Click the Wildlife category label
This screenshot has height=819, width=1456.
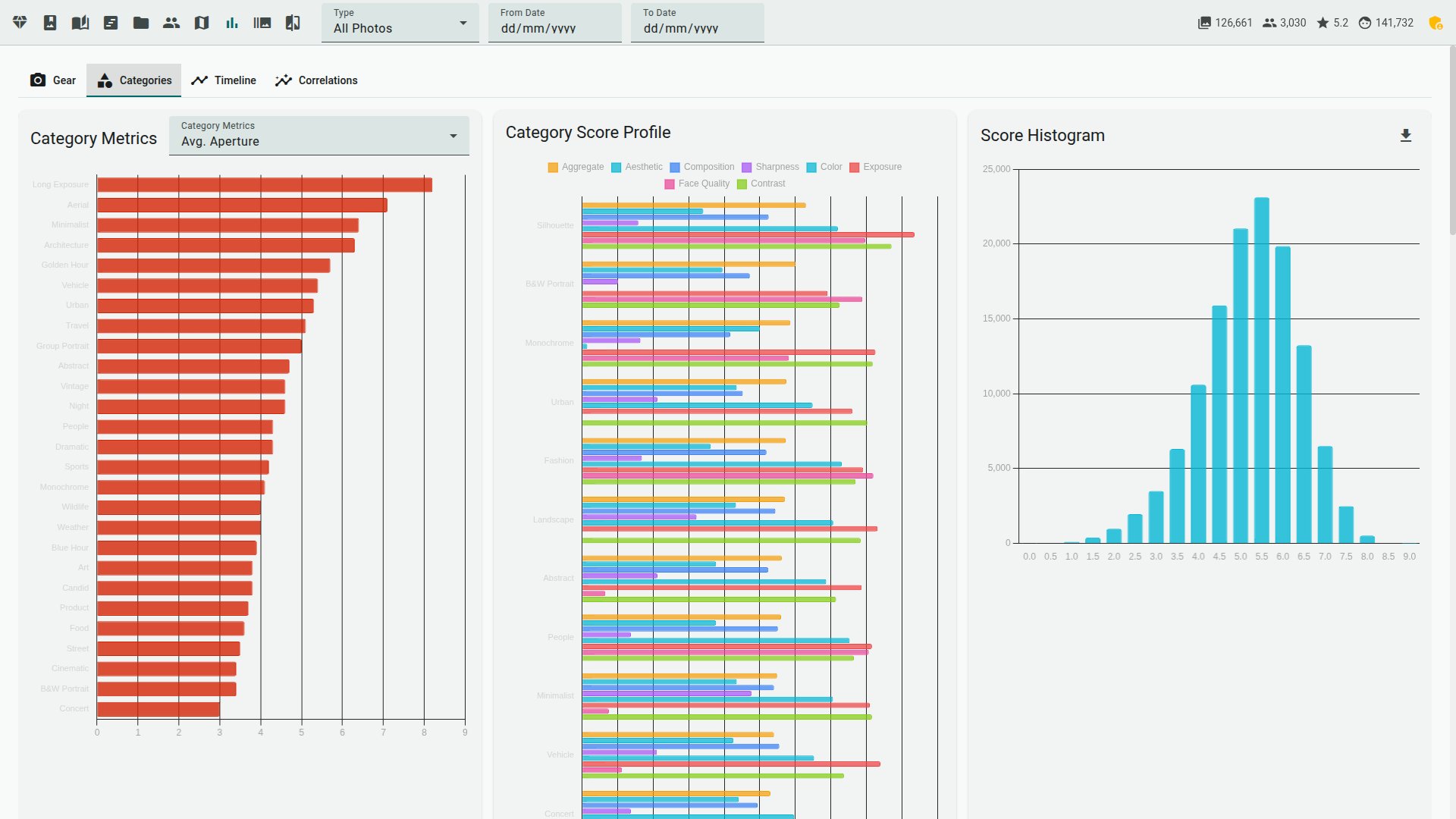[x=75, y=507]
